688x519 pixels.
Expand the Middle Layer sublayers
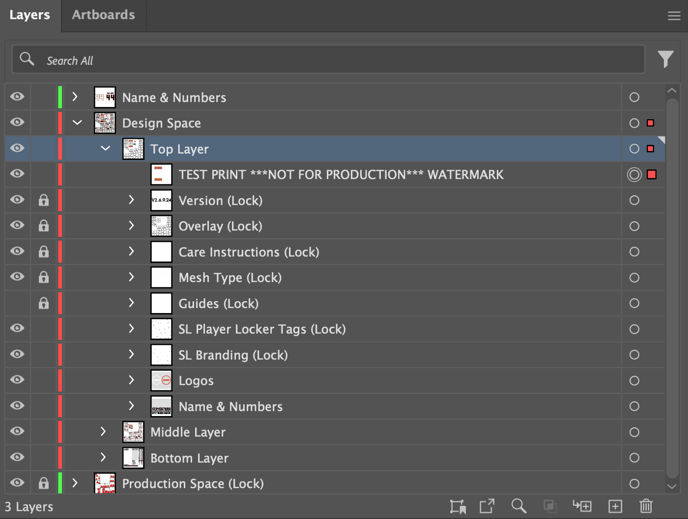(103, 432)
